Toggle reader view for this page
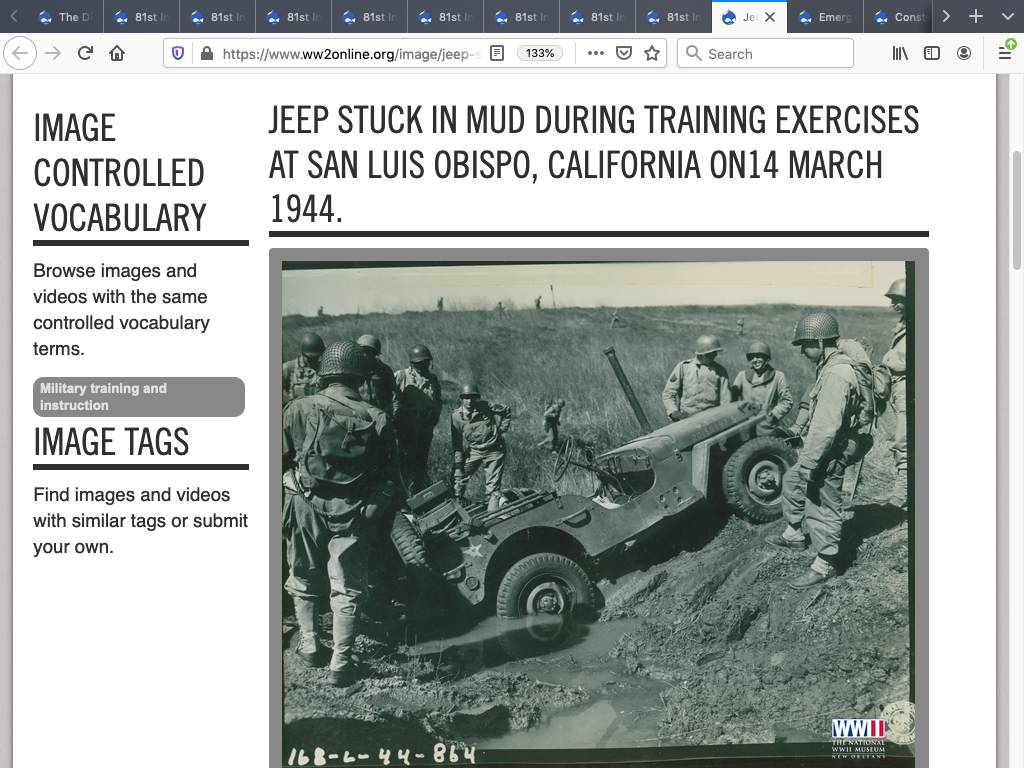This screenshot has height=768, width=1024. tap(497, 54)
